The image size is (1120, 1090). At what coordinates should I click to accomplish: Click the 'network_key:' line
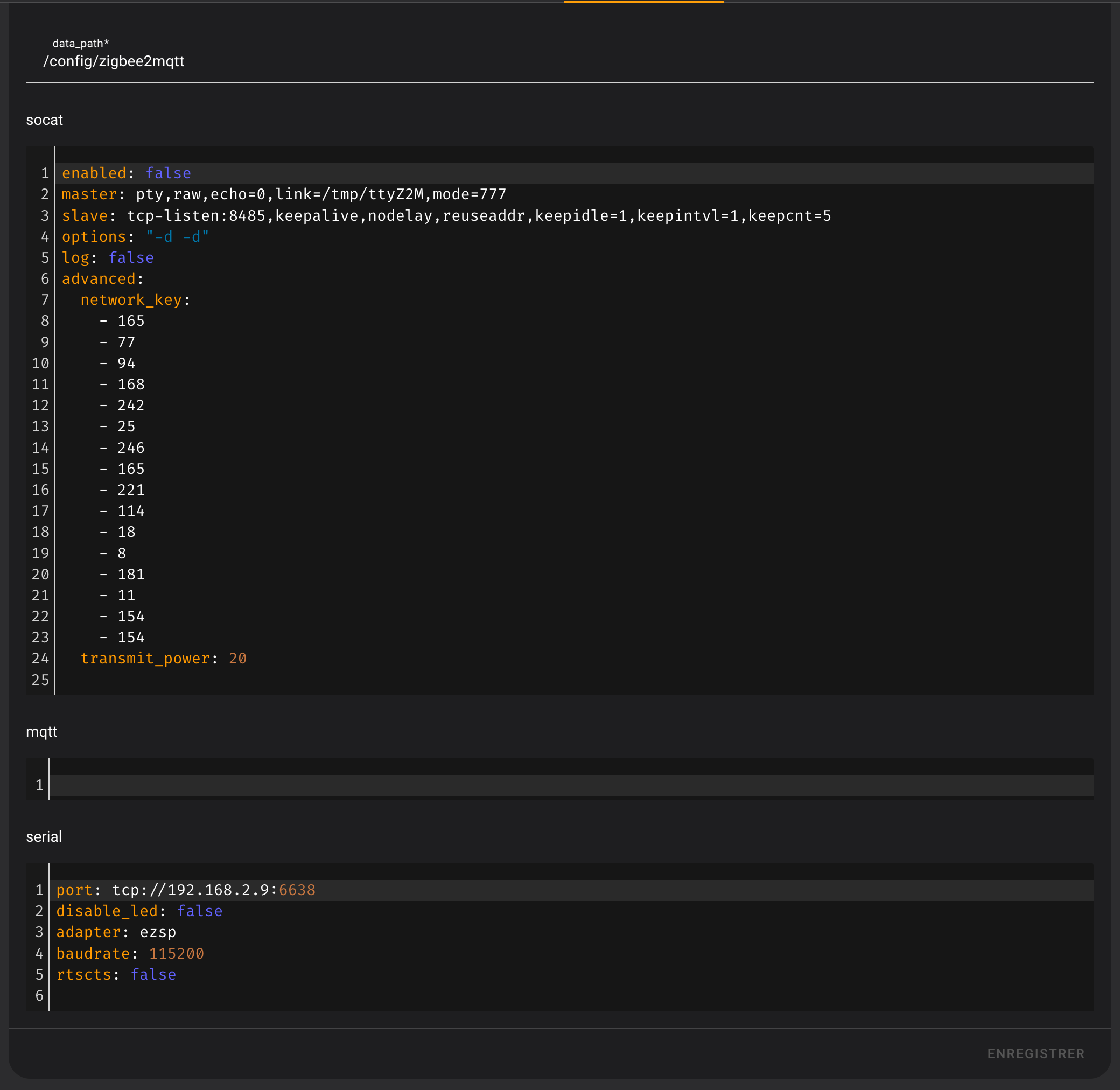tap(574, 300)
